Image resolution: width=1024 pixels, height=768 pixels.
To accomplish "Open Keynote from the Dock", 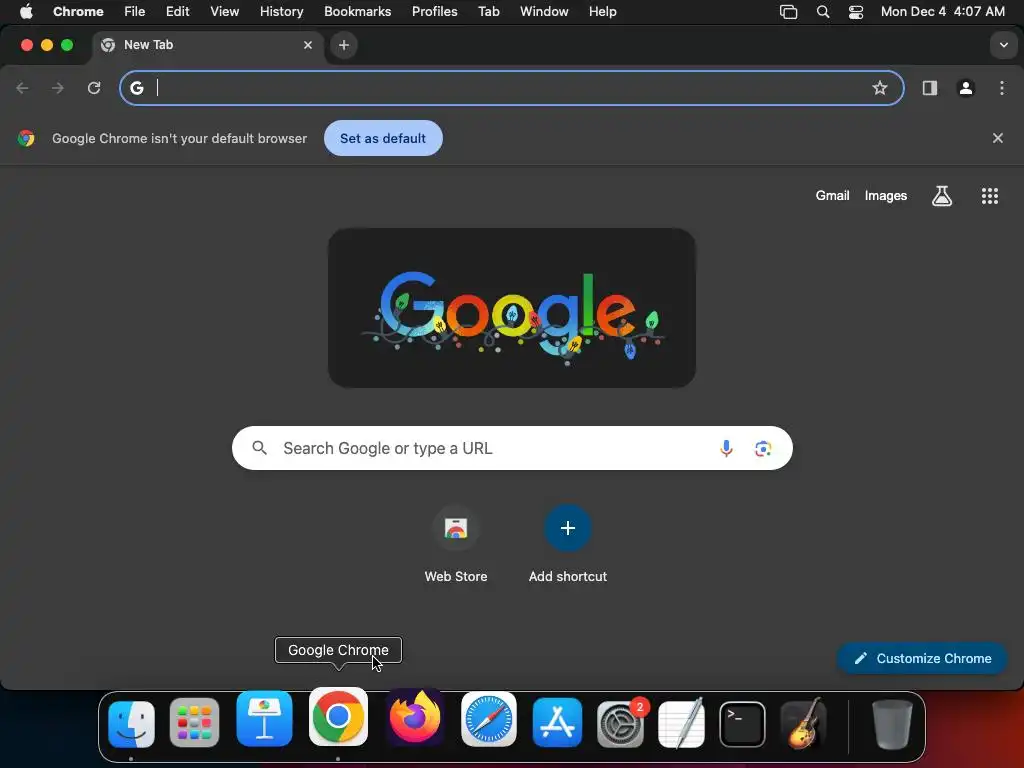I will click(264, 718).
